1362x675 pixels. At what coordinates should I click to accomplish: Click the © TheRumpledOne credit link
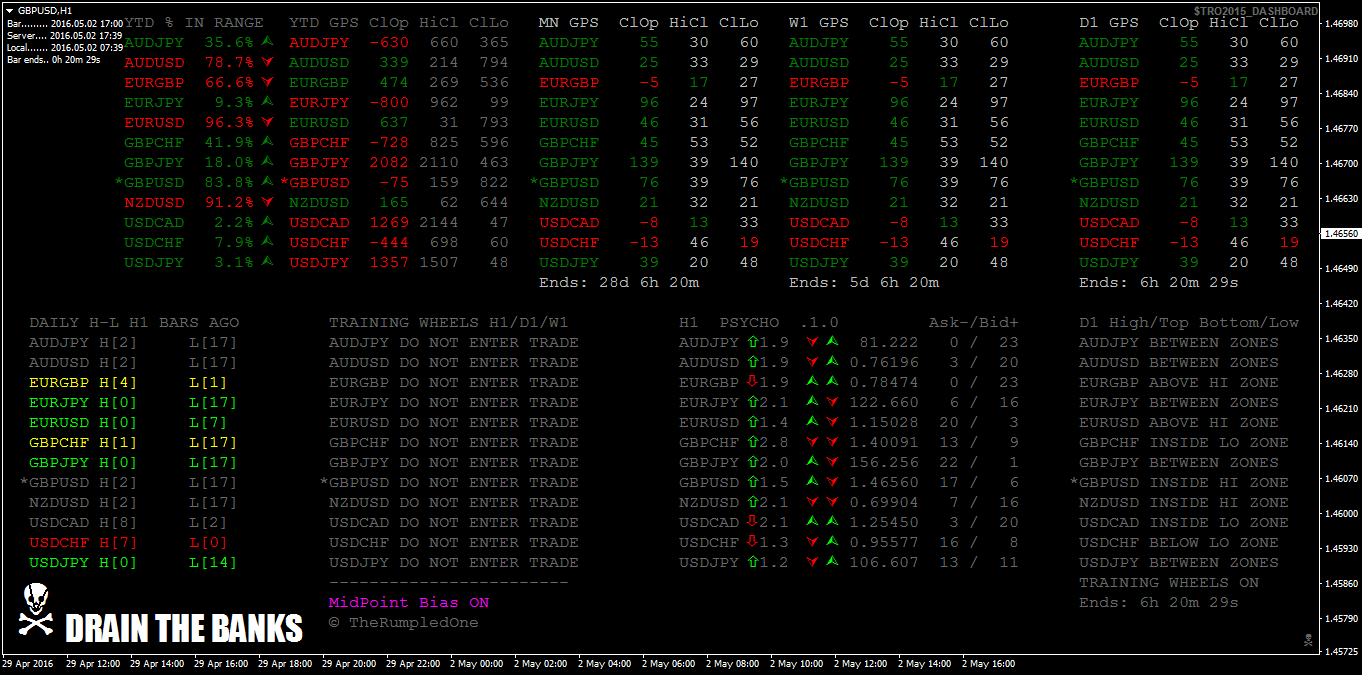tap(403, 623)
